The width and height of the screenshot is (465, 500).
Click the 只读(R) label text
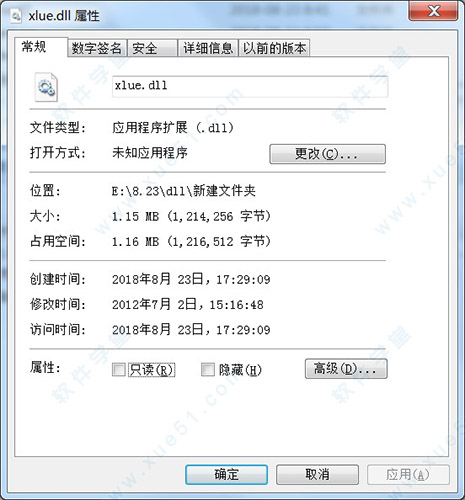click(152, 370)
